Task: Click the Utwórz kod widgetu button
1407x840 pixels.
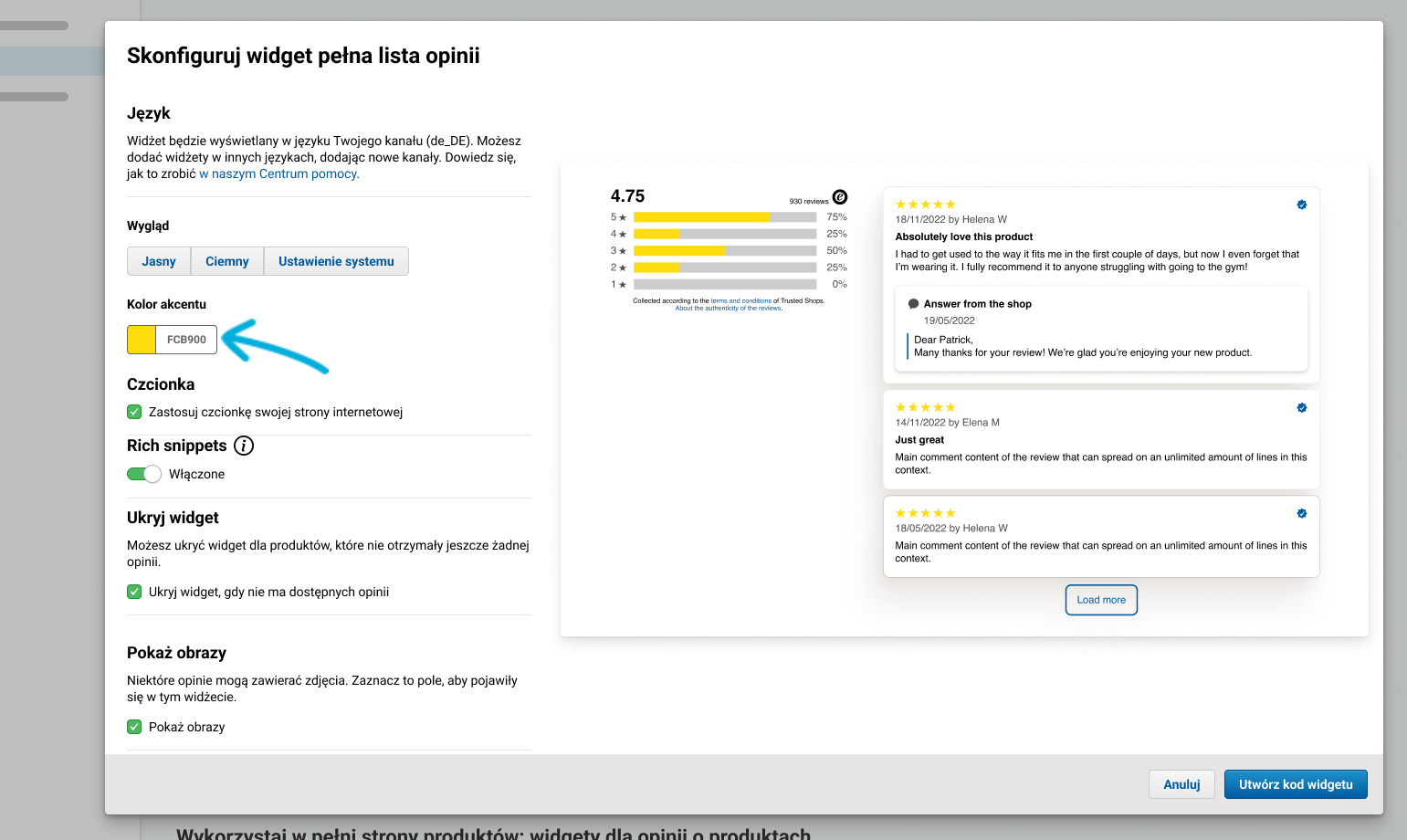Action: coord(1296,784)
